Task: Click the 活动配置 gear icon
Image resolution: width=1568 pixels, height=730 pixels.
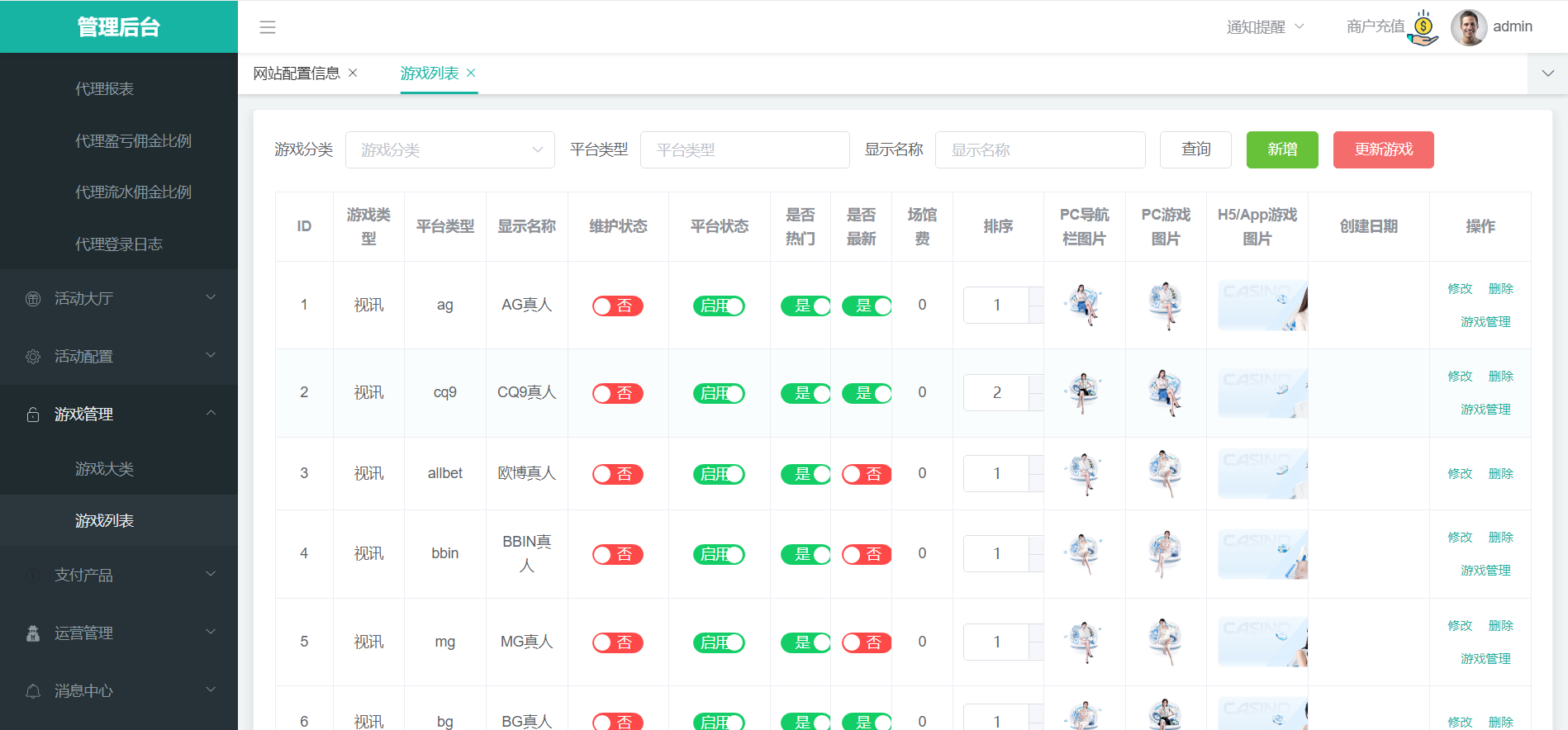Action: click(x=33, y=357)
